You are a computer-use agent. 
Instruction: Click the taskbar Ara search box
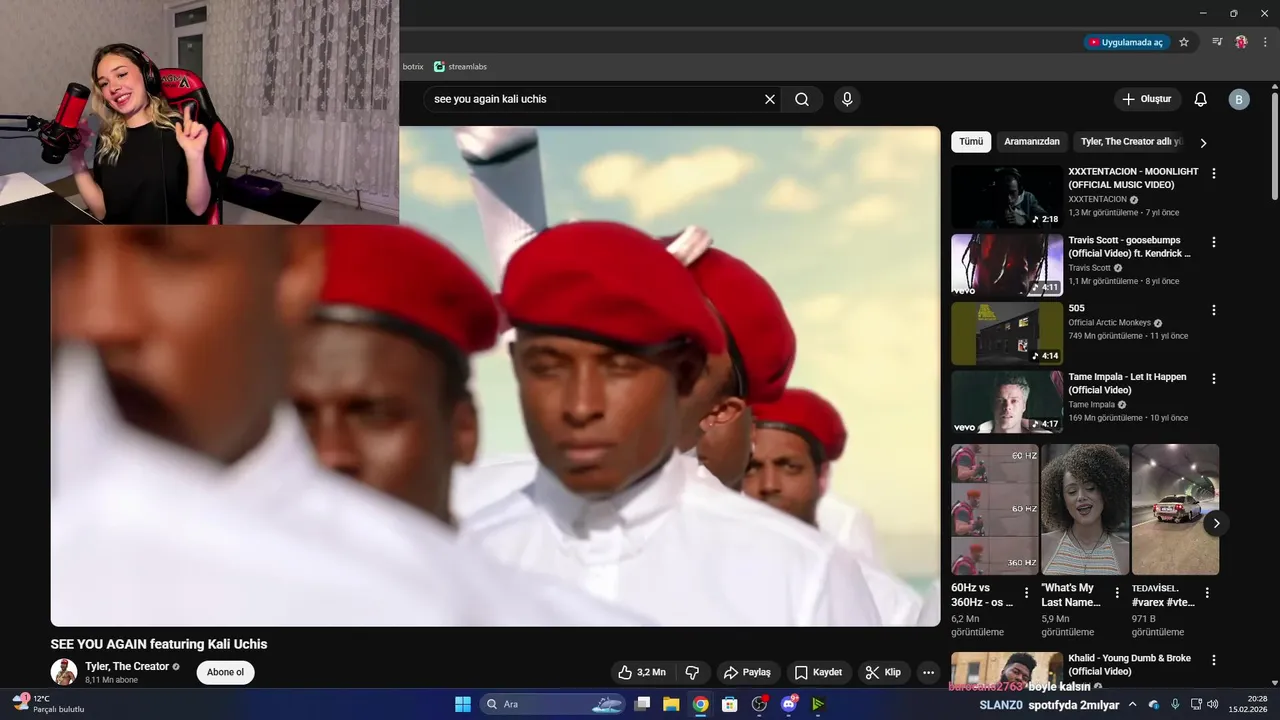point(552,704)
